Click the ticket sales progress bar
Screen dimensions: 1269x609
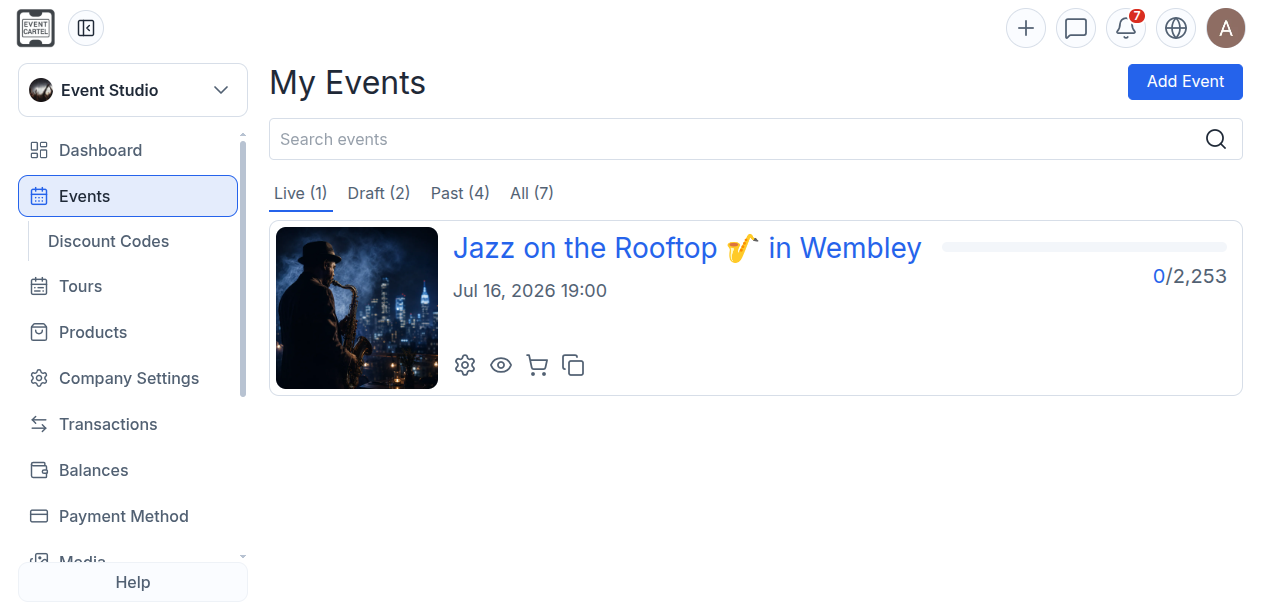pyautogui.click(x=1084, y=247)
